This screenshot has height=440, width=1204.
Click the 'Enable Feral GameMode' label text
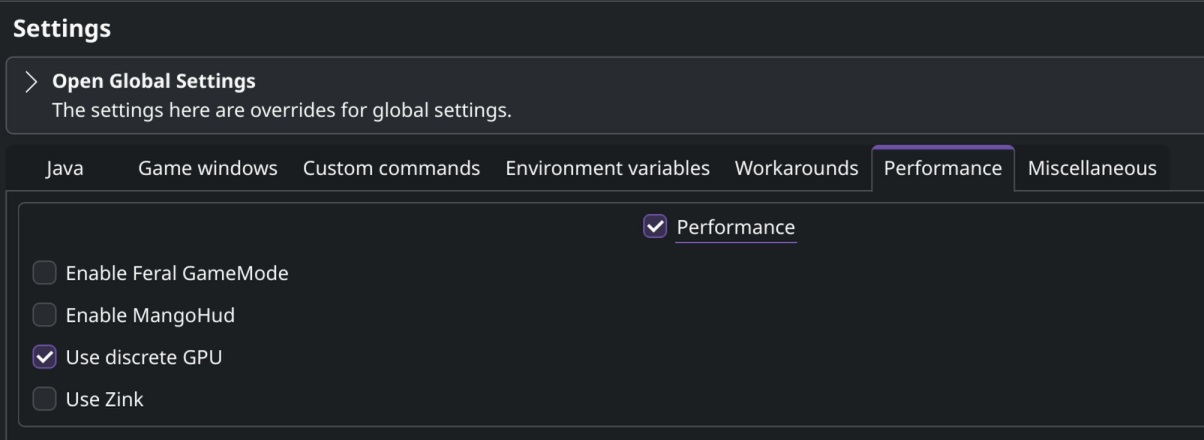click(177, 273)
